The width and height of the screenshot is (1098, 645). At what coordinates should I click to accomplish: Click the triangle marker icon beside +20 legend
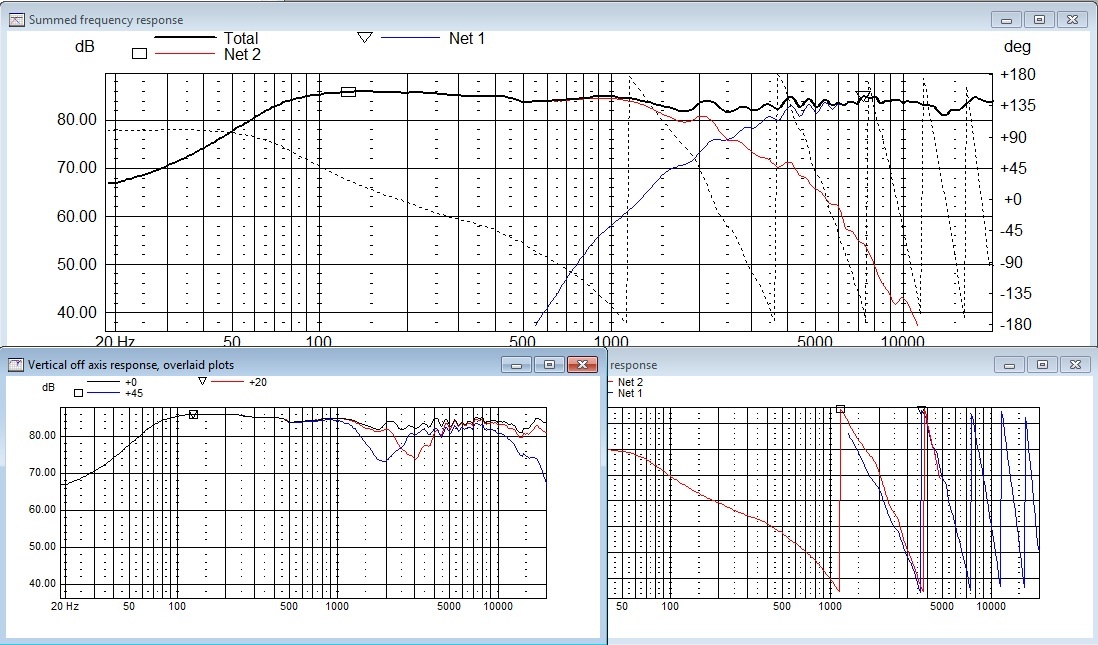202,382
